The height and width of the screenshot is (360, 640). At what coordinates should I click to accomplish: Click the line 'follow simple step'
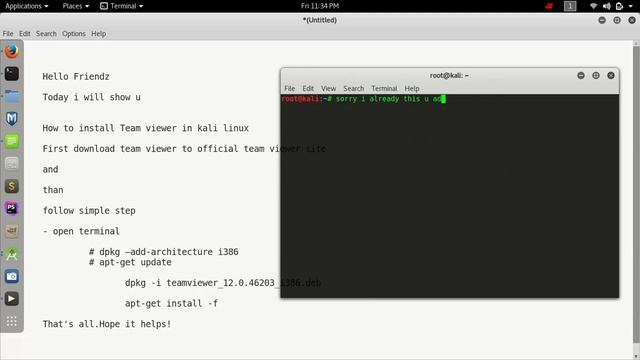89,211
